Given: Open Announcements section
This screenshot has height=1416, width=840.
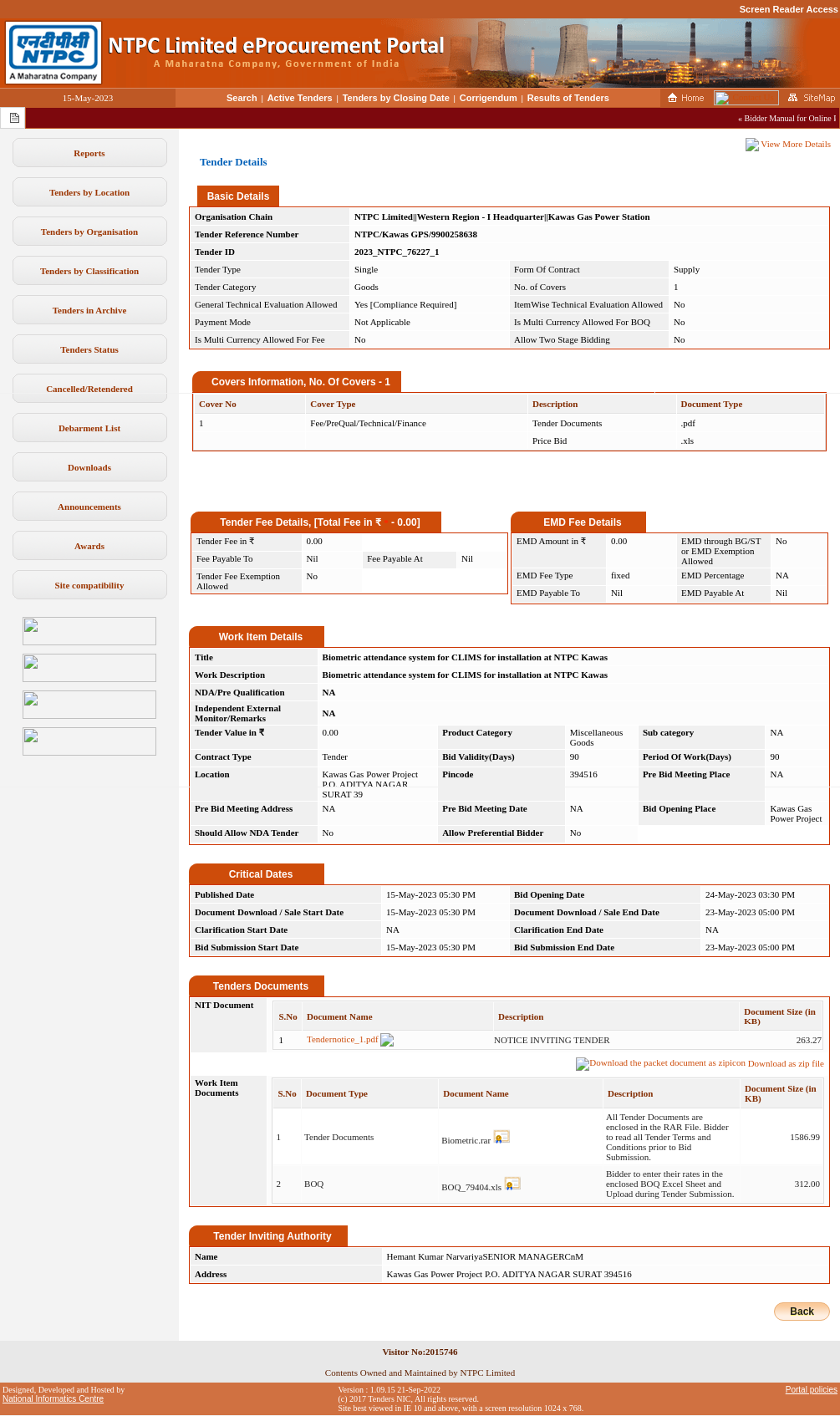Looking at the screenshot, I should tap(89, 507).
